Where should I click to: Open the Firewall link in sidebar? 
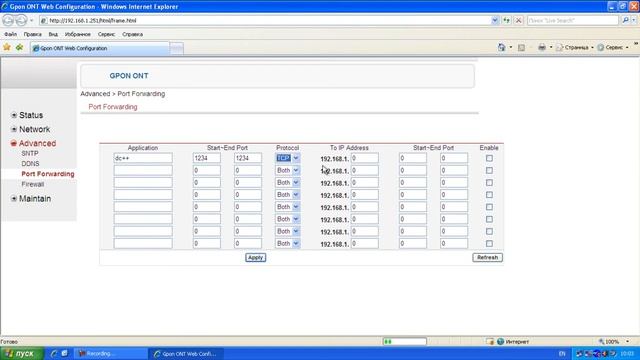click(x=33, y=184)
